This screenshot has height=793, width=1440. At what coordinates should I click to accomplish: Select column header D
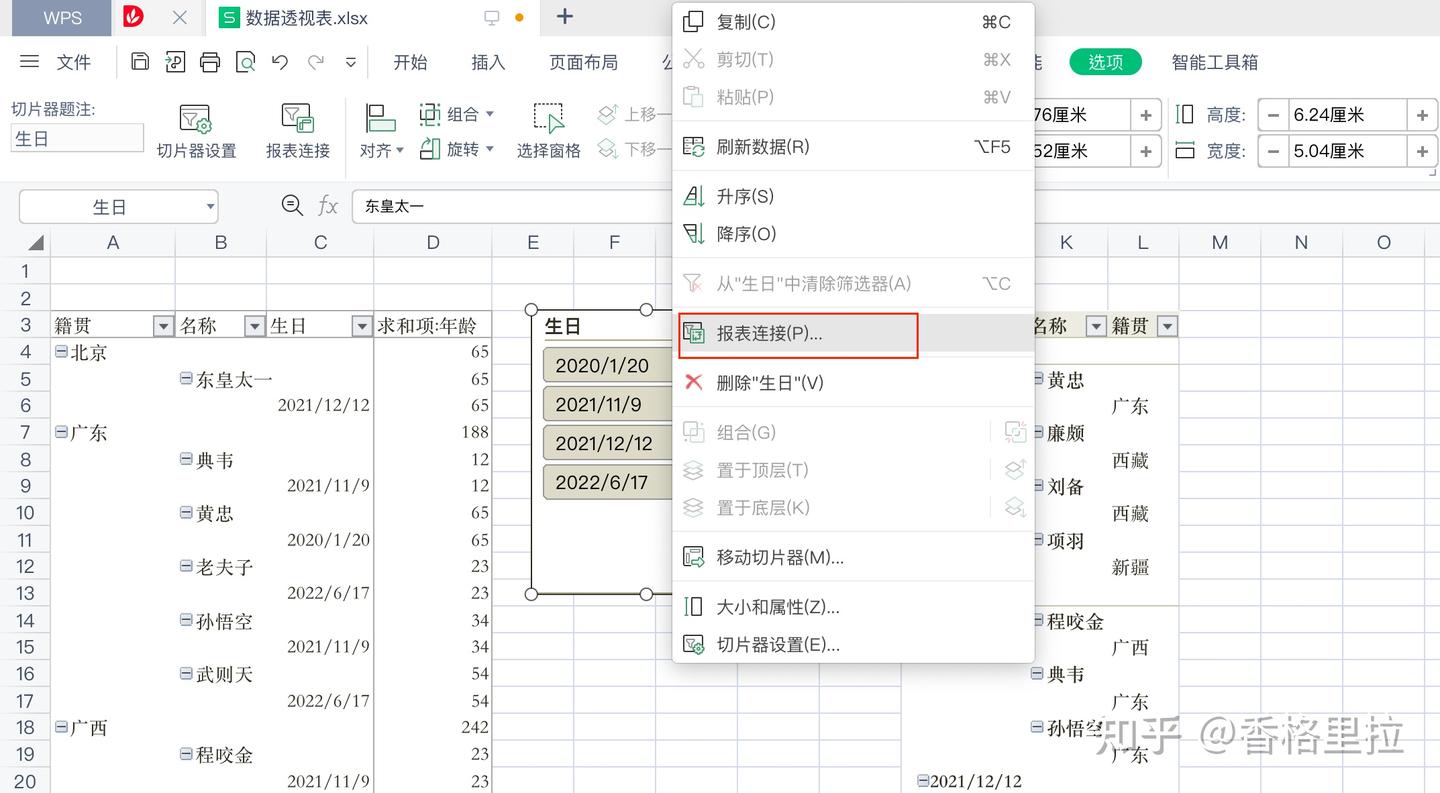(x=433, y=242)
